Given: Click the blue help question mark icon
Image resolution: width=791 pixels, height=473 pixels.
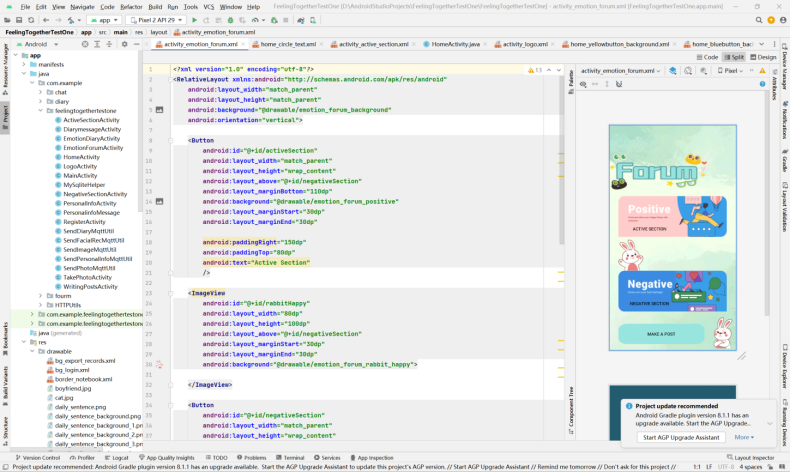Looking at the screenshot, I should click(762, 84).
